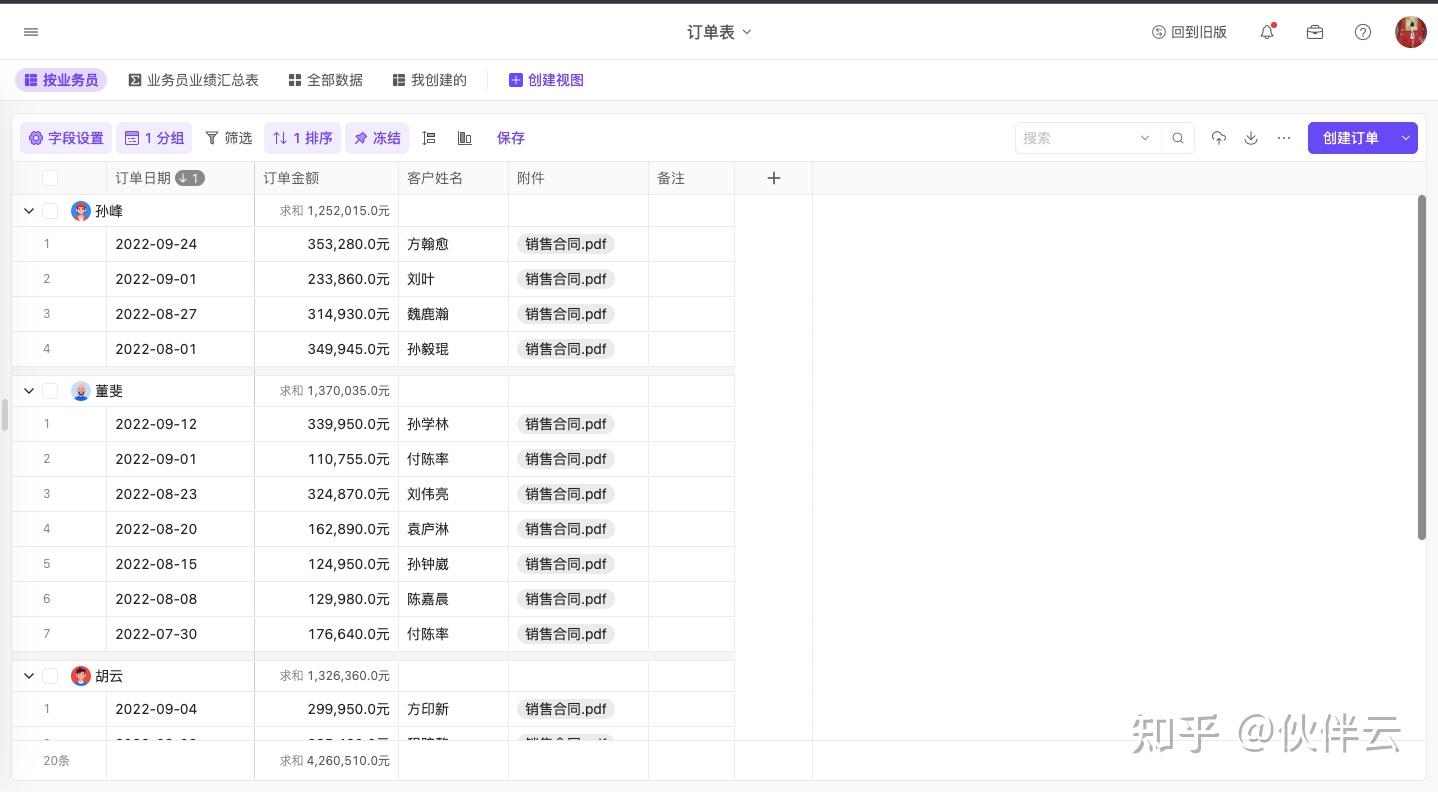This screenshot has height=792, width=1438.
Task: Collapse the 孙峰 group
Action: (29, 211)
